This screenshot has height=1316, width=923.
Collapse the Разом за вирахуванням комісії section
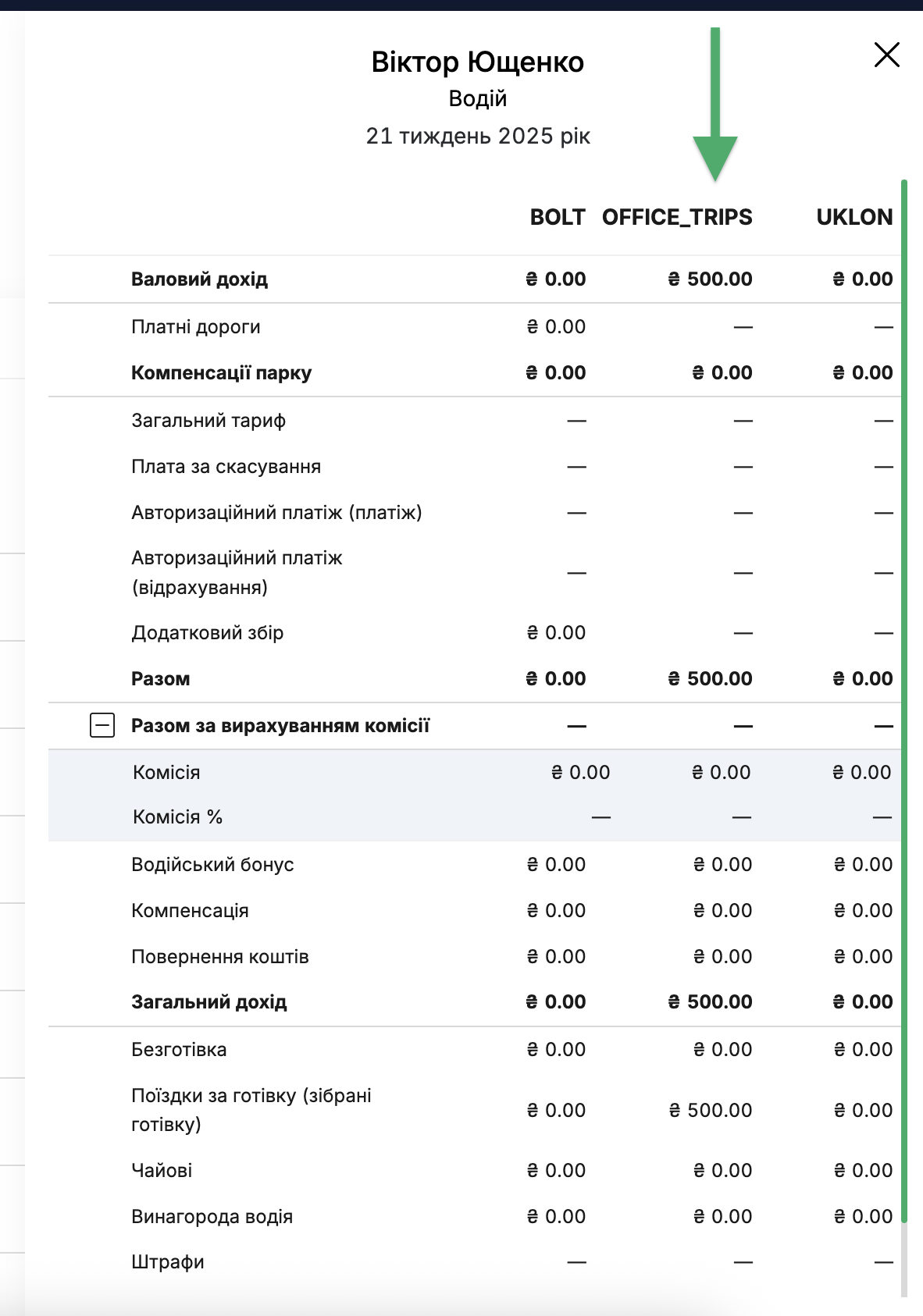pyautogui.click(x=102, y=726)
